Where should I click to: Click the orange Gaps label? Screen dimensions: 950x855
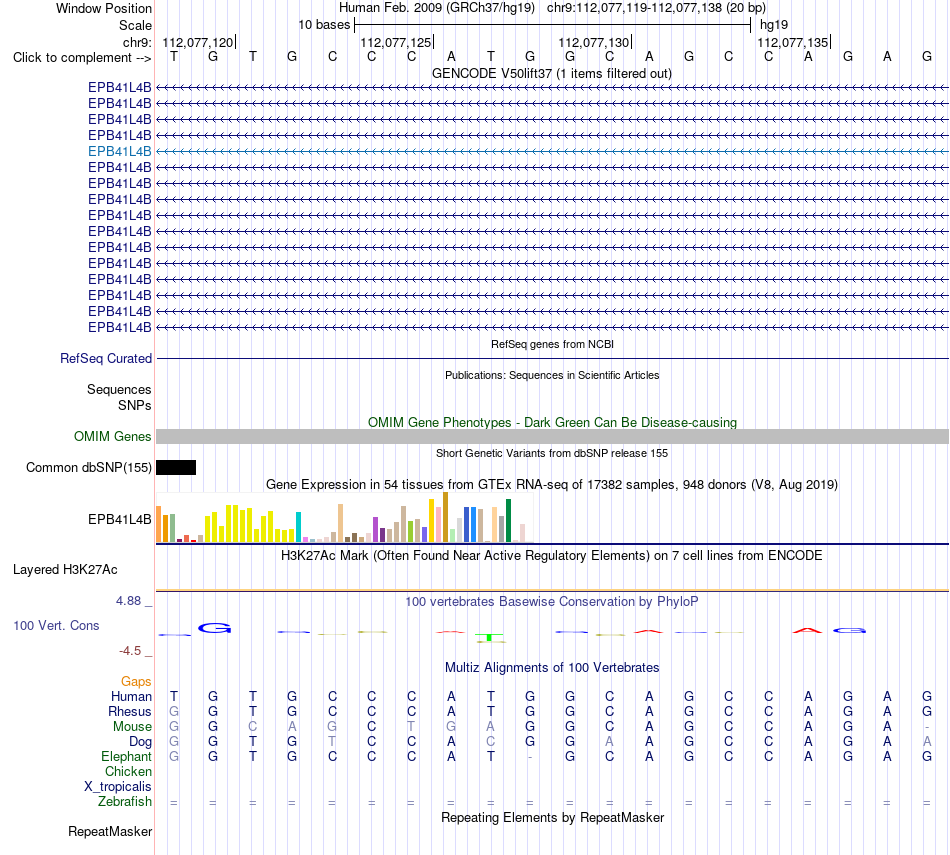[136, 682]
